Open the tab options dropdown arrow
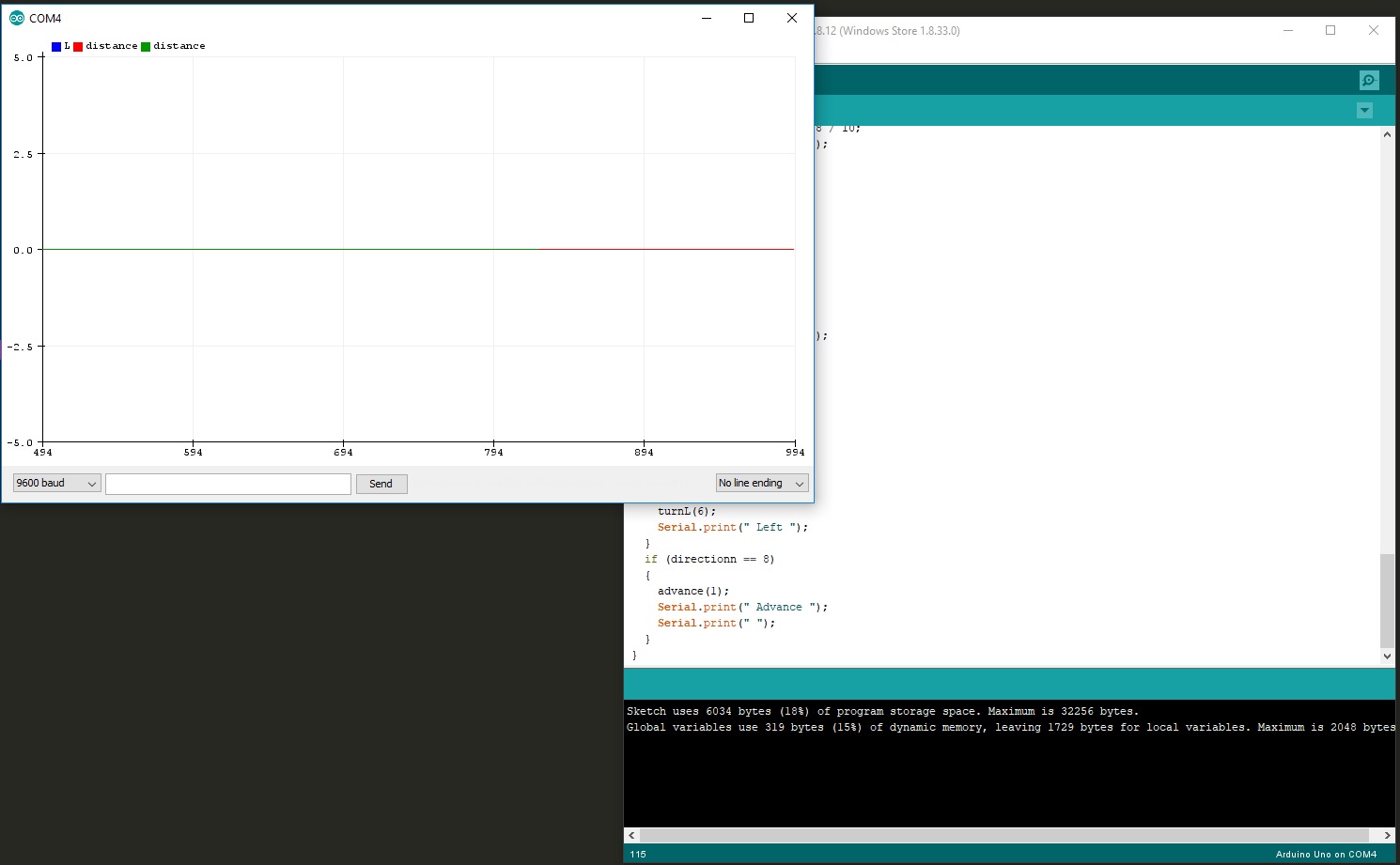The image size is (1400, 865). [x=1364, y=111]
